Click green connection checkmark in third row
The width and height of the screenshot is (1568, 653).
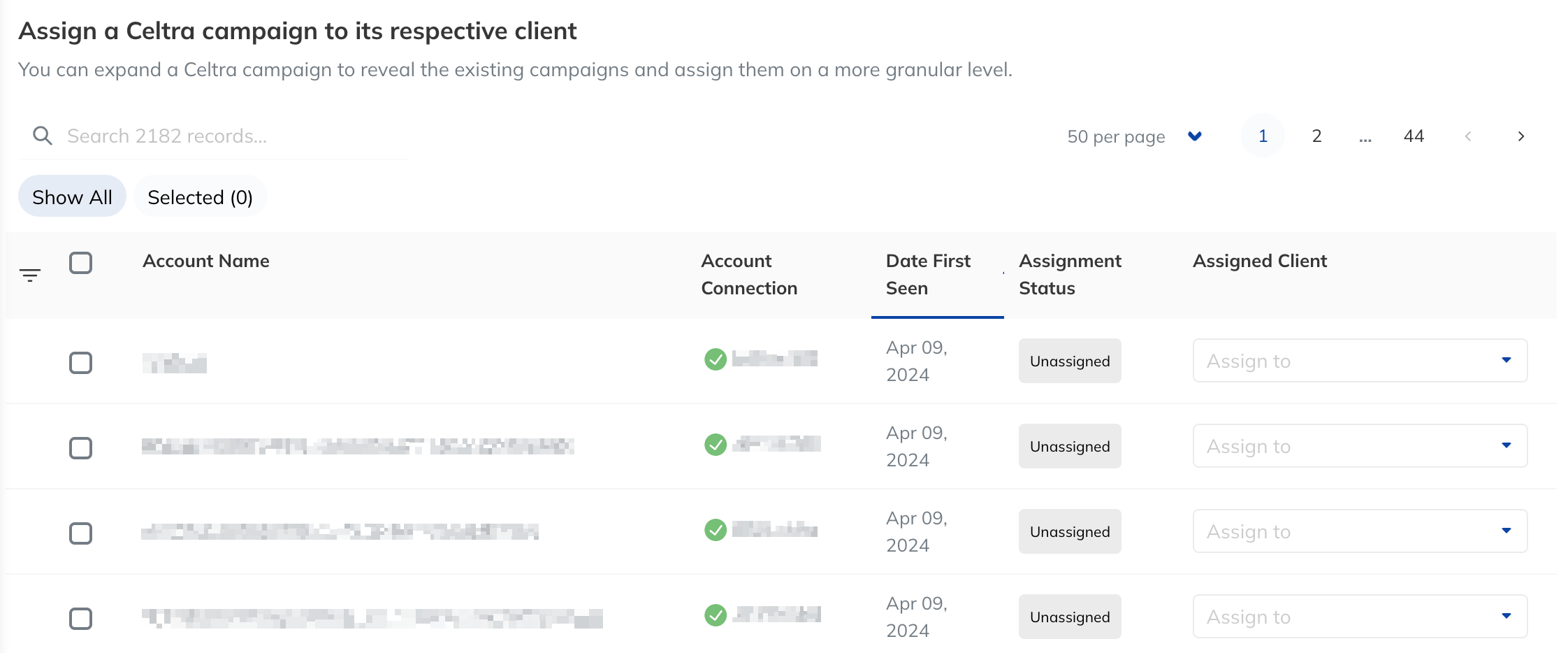pyautogui.click(x=716, y=530)
